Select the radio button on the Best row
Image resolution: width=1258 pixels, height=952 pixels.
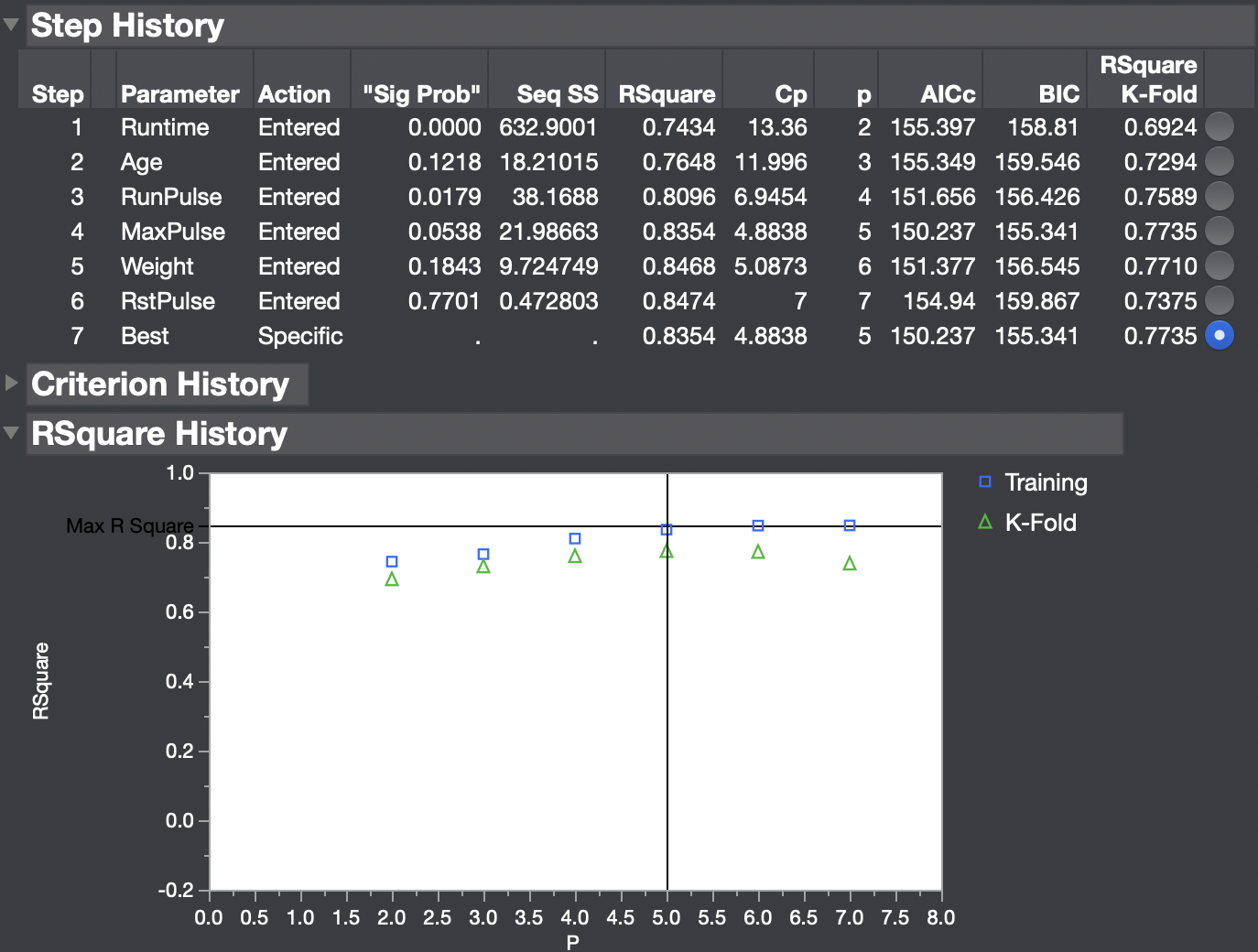coord(1220,336)
